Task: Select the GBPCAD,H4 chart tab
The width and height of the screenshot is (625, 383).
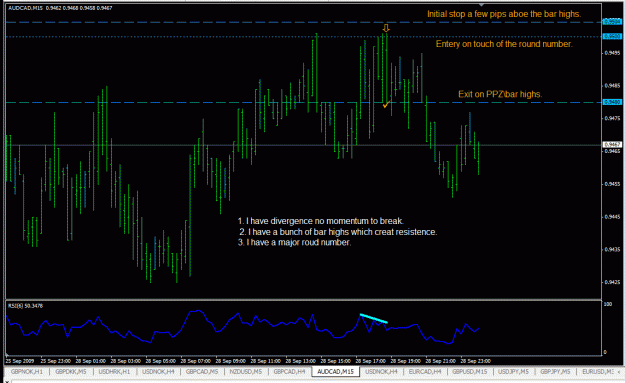Action: pos(289,371)
